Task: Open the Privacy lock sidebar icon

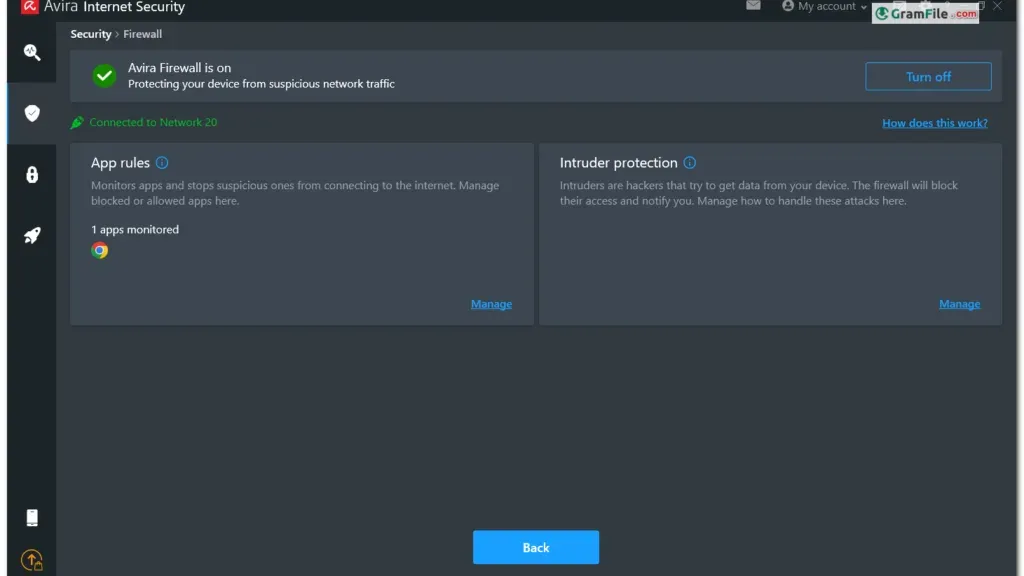Action: [x=32, y=174]
